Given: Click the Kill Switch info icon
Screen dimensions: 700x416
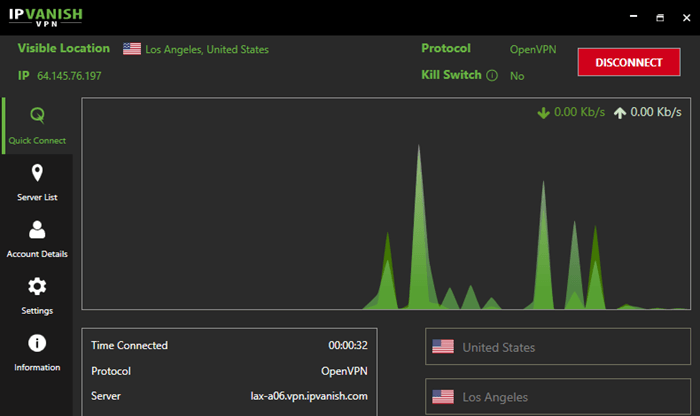Looking at the screenshot, I should (x=492, y=75).
